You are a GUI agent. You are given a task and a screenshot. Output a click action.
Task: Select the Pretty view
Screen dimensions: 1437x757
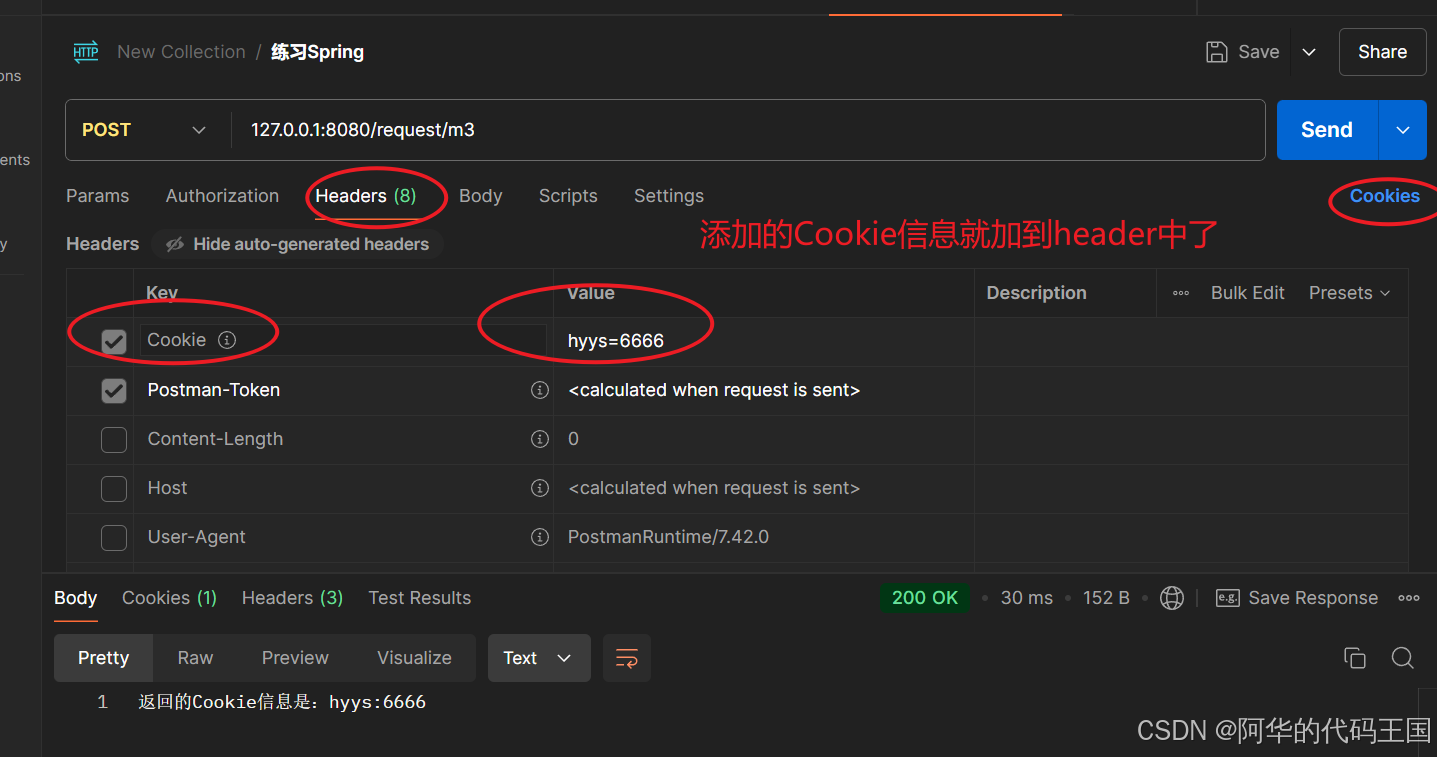[103, 658]
